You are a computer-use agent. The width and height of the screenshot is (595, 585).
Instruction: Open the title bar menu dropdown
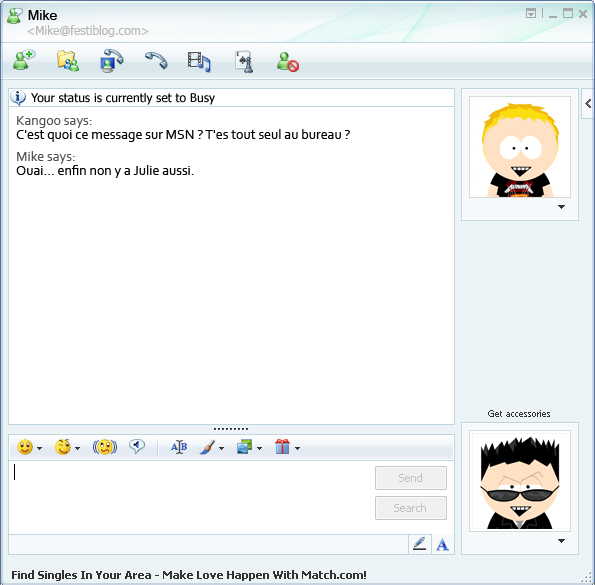pos(531,14)
